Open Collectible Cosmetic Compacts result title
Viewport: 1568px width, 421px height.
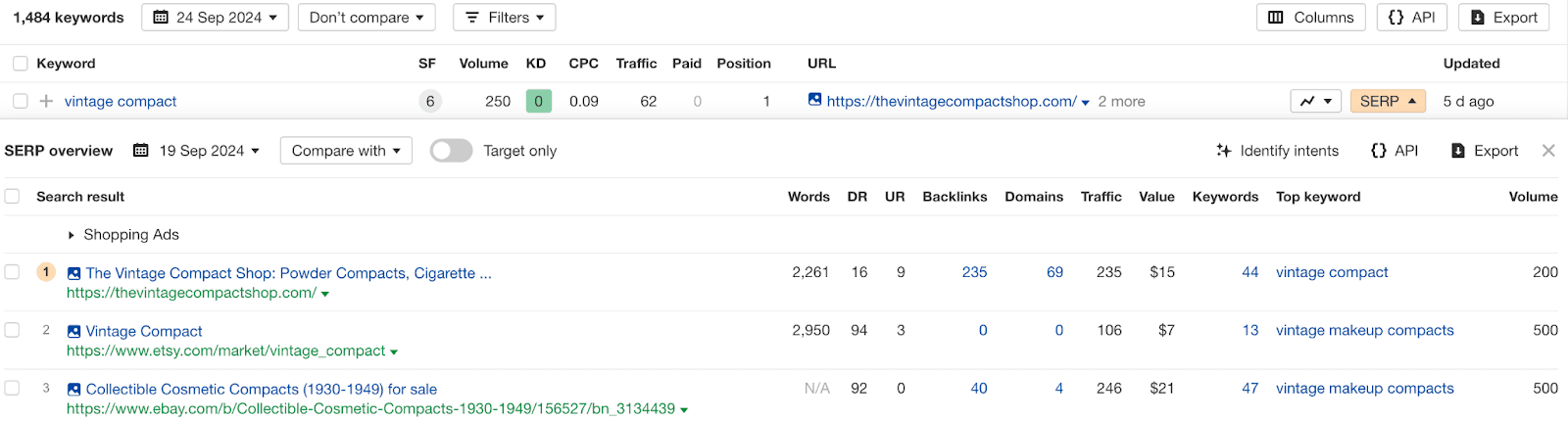262,390
